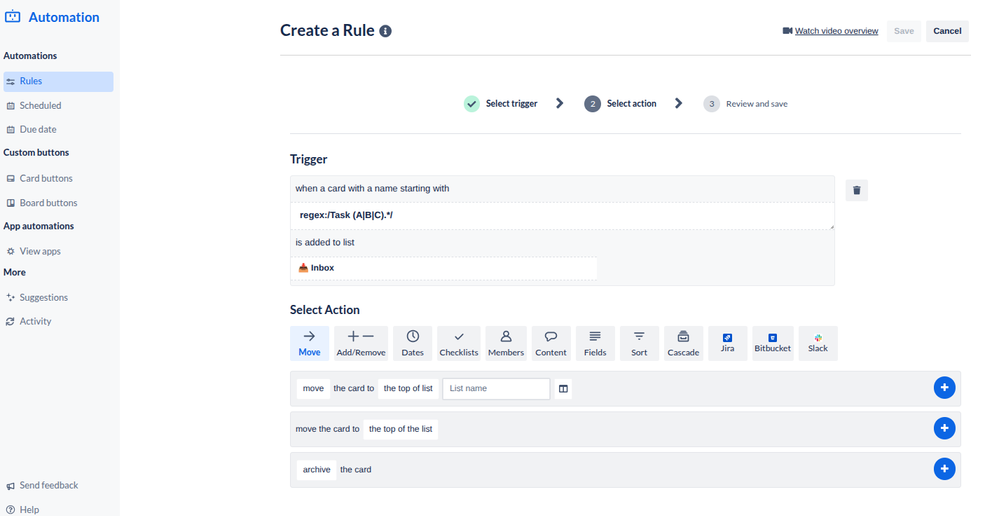Image resolution: width=999 pixels, height=516 pixels.
Task: Select the Bitbucket action category
Action: point(773,343)
